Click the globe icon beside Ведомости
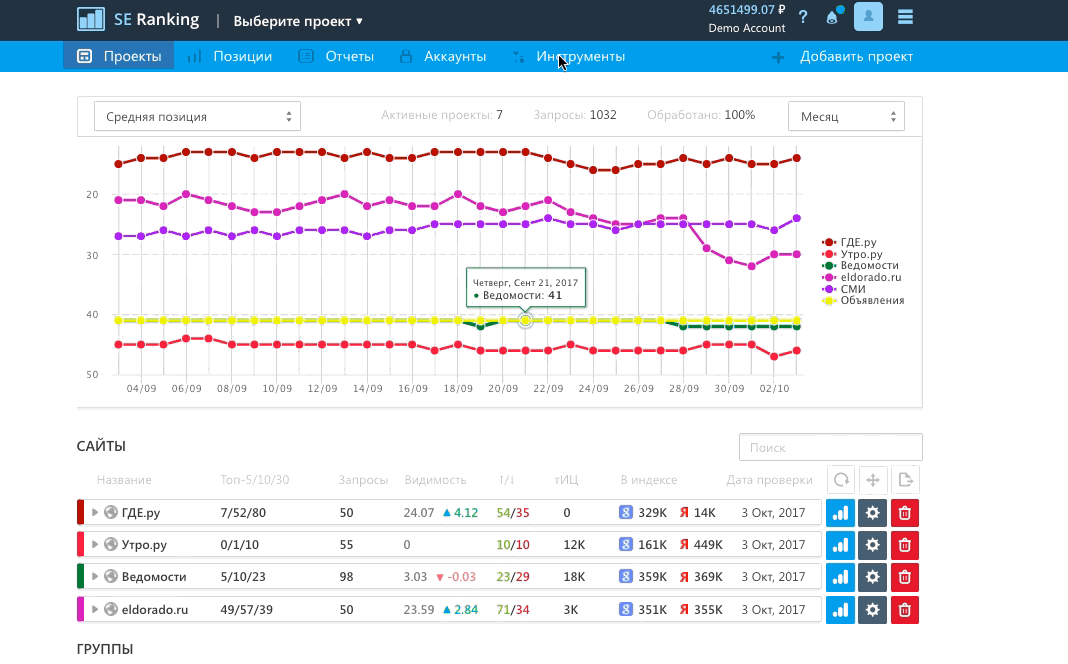The height and width of the screenshot is (664, 1068). (111, 577)
